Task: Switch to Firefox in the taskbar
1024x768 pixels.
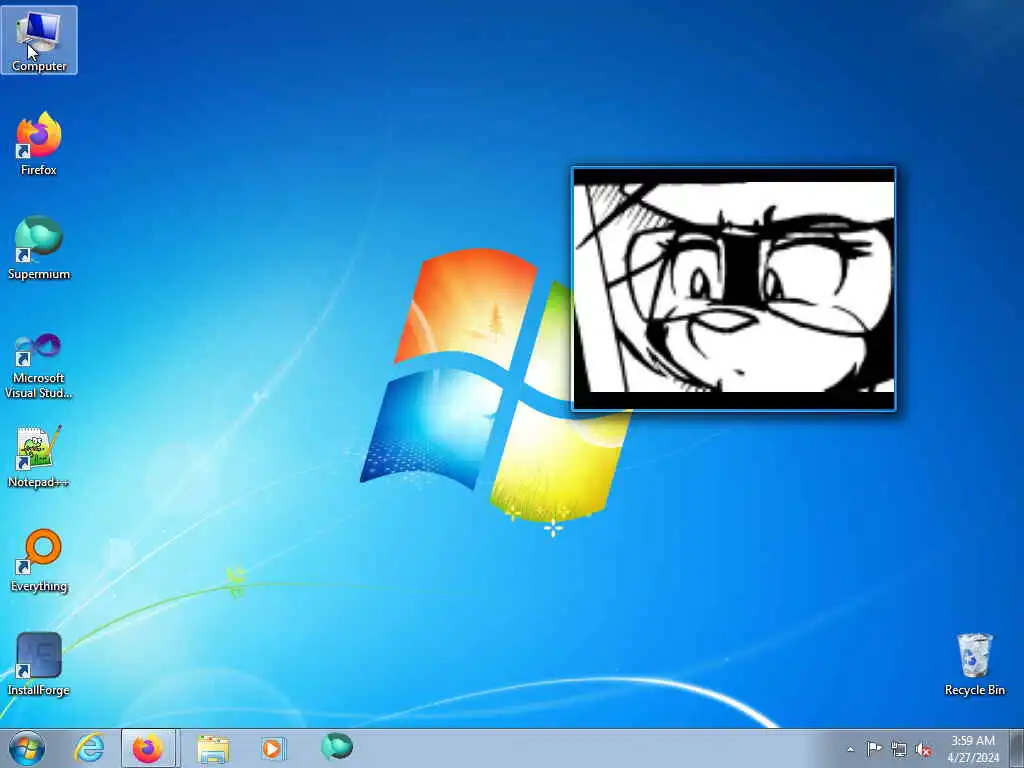Action: (148, 748)
